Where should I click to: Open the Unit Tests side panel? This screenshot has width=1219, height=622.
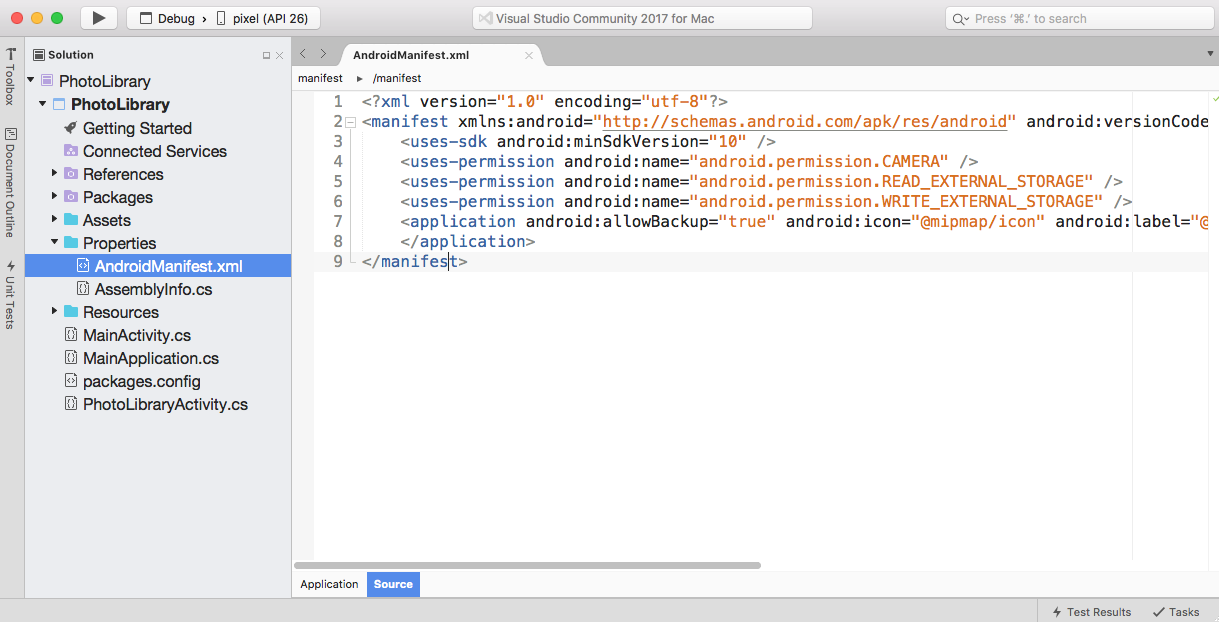tap(10, 295)
